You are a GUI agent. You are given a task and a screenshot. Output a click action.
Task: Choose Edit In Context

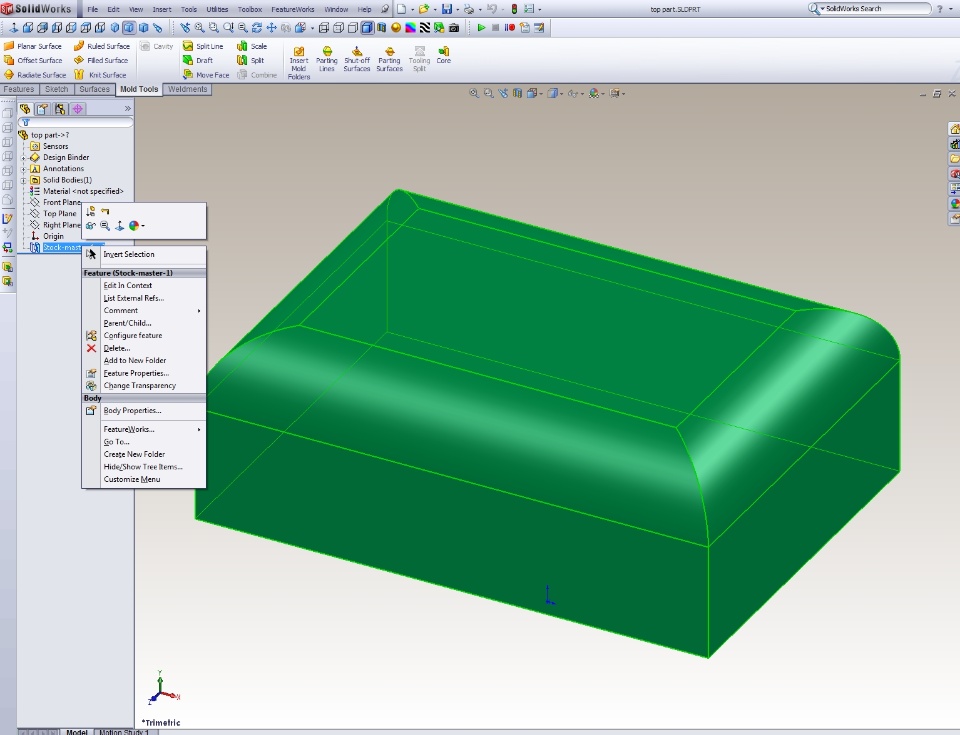127,285
